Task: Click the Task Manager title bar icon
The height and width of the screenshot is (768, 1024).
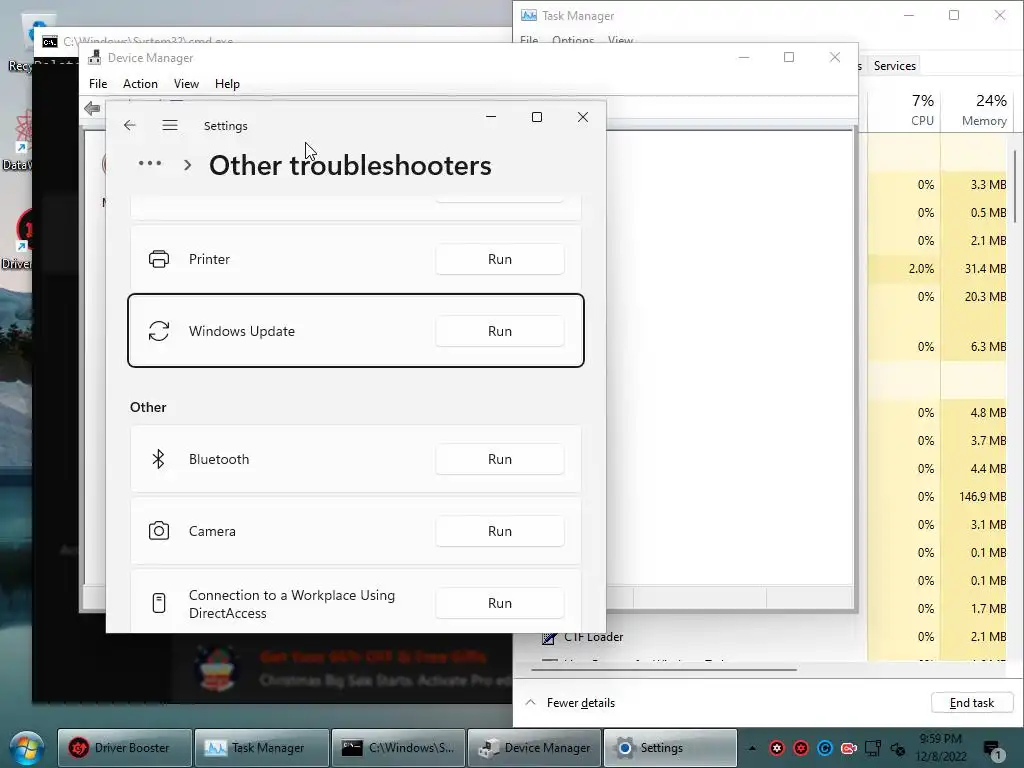Action: pyautogui.click(x=529, y=15)
